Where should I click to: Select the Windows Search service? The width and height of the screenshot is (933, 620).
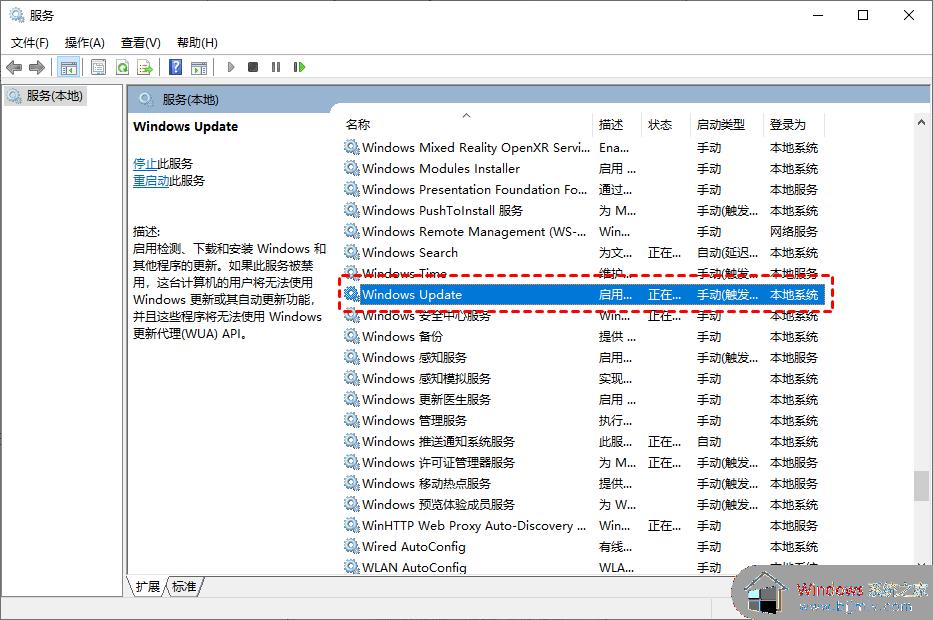coord(583,252)
